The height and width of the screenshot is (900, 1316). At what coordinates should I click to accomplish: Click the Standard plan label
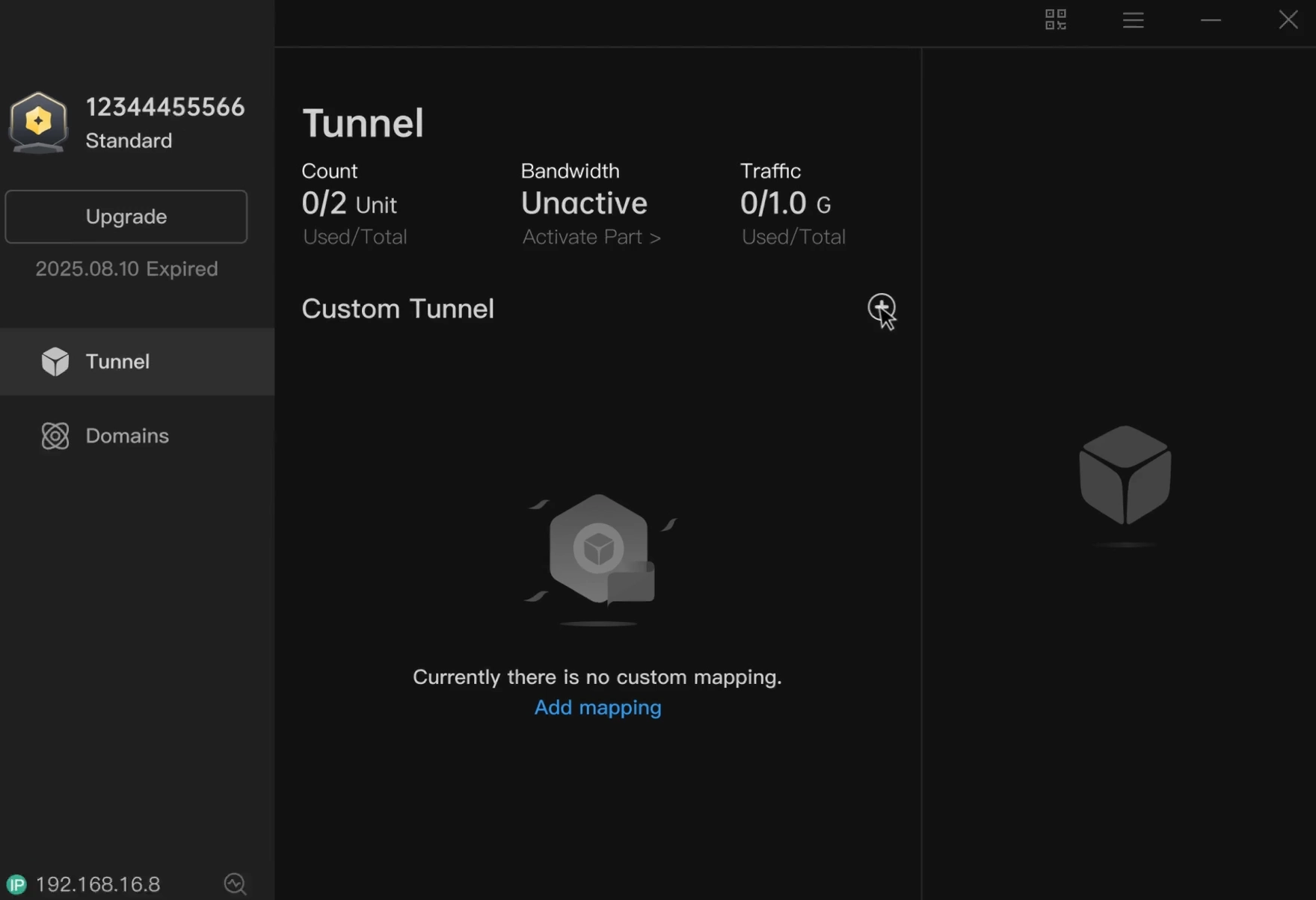129,141
